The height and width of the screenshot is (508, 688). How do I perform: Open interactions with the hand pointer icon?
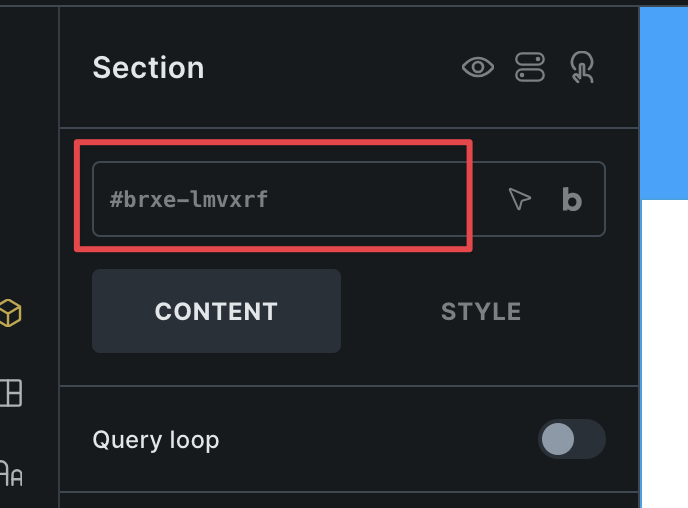point(582,67)
